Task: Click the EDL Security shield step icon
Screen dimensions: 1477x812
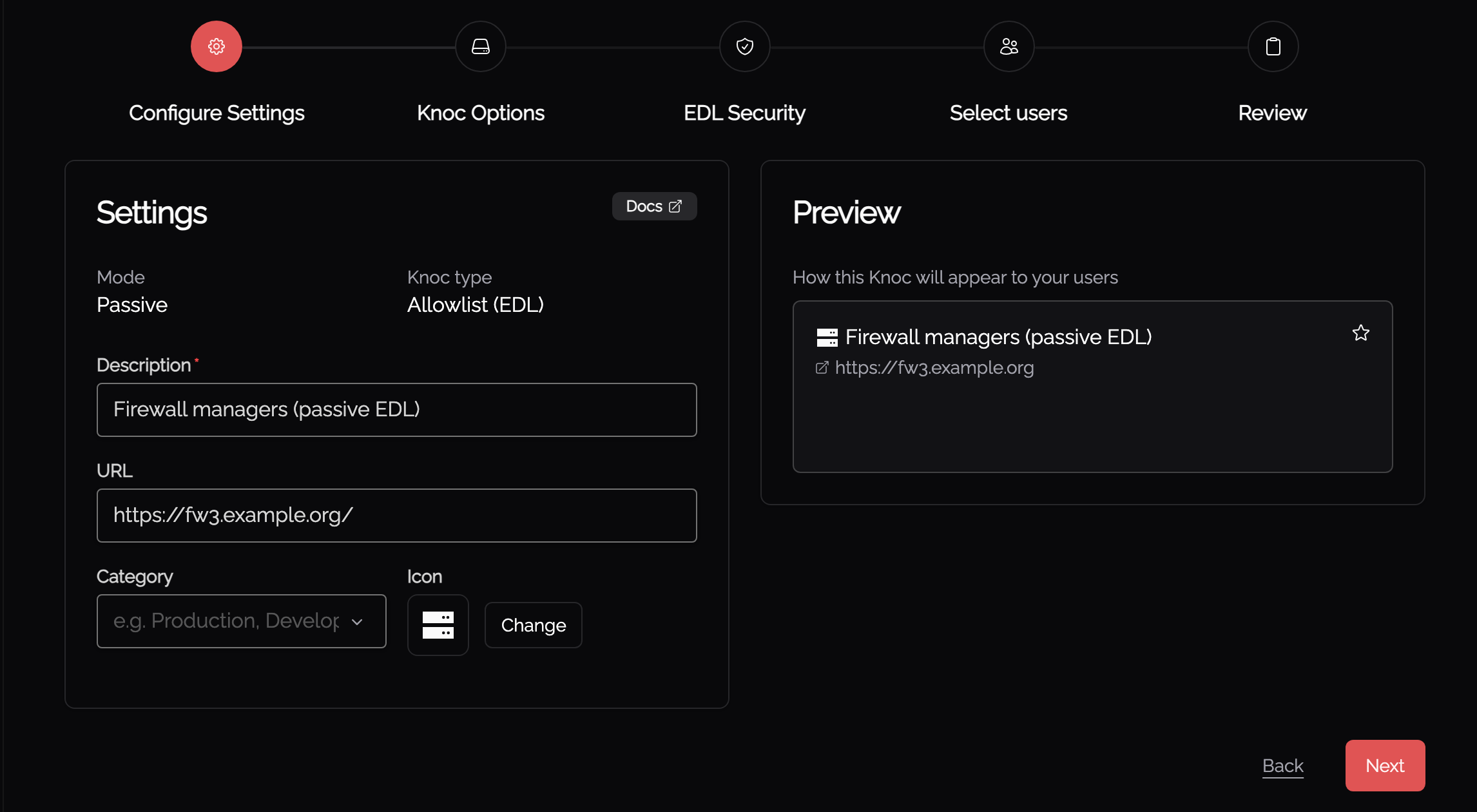Action: pos(745,46)
